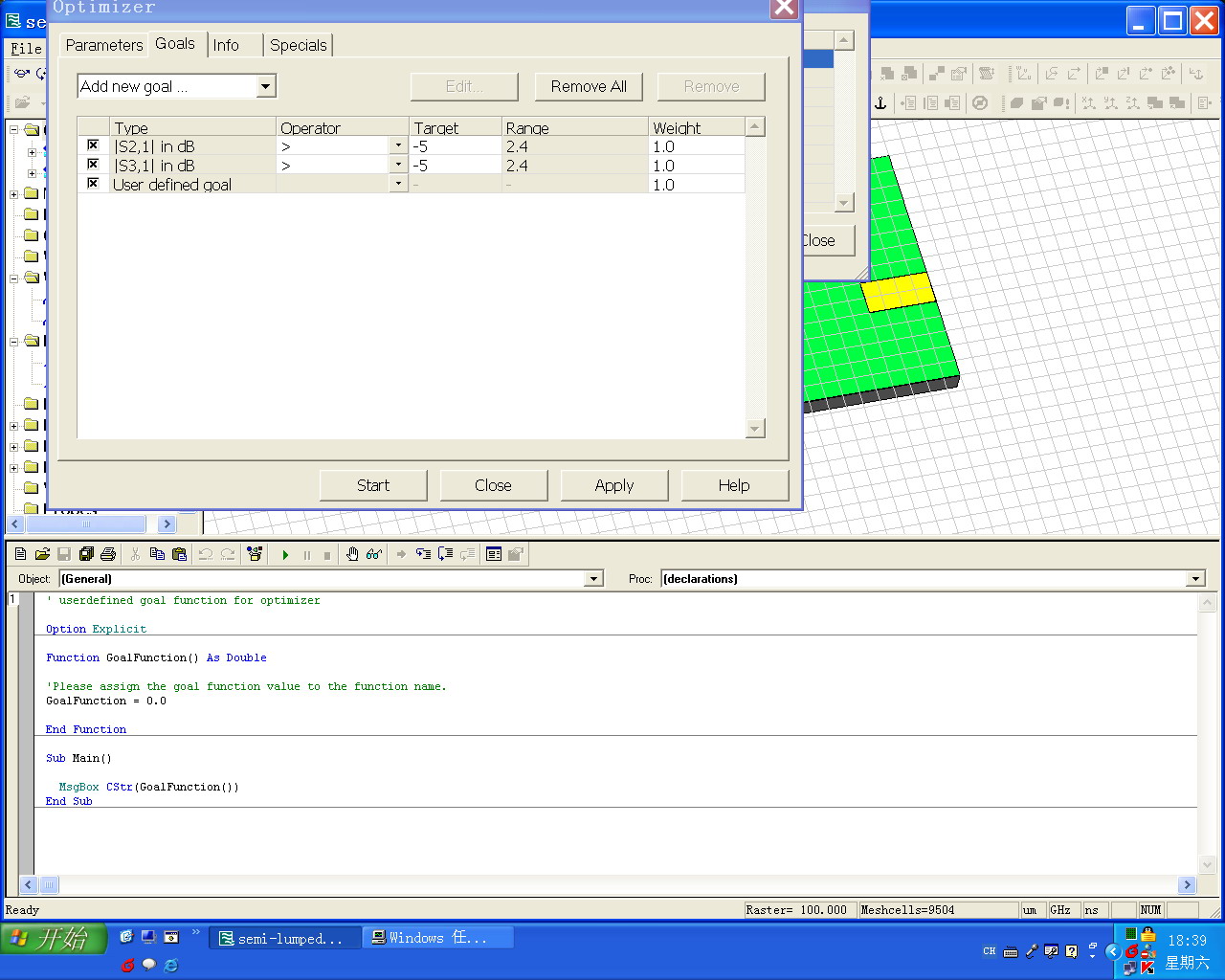The width and height of the screenshot is (1225, 980).
Task: Click the circular no-view icon in toolbar
Action: pos(980,102)
